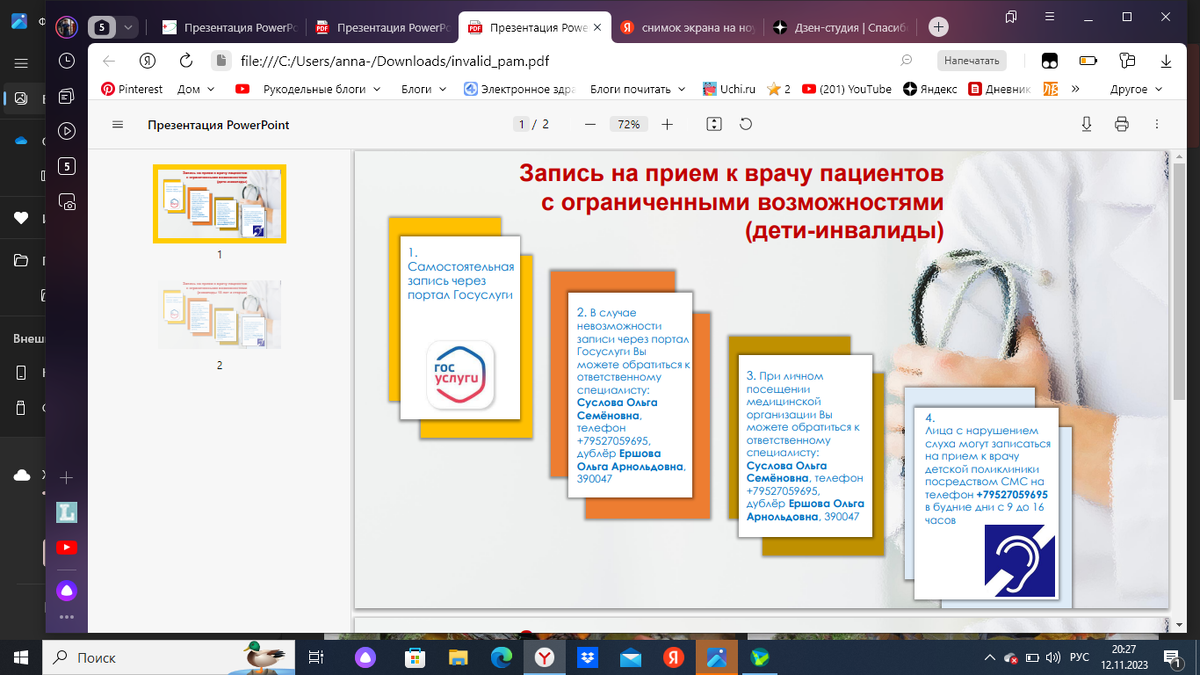
Task: Open Yandex Browser from the Windows taskbar
Action: coord(544,657)
